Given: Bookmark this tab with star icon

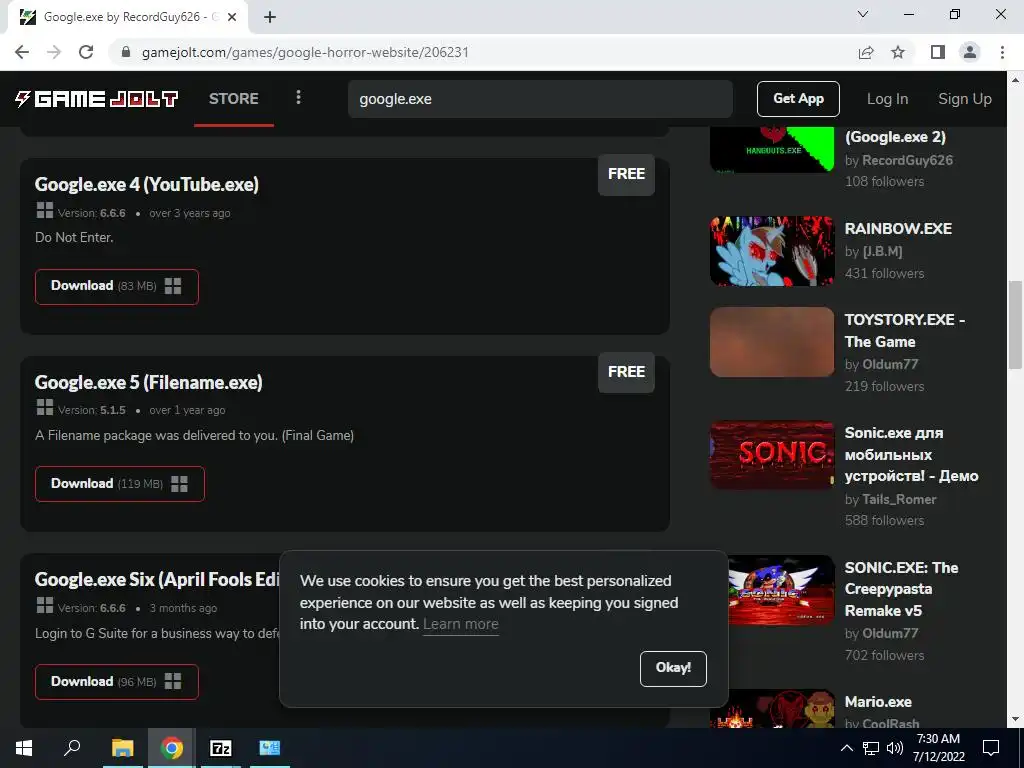Looking at the screenshot, I should (898, 52).
